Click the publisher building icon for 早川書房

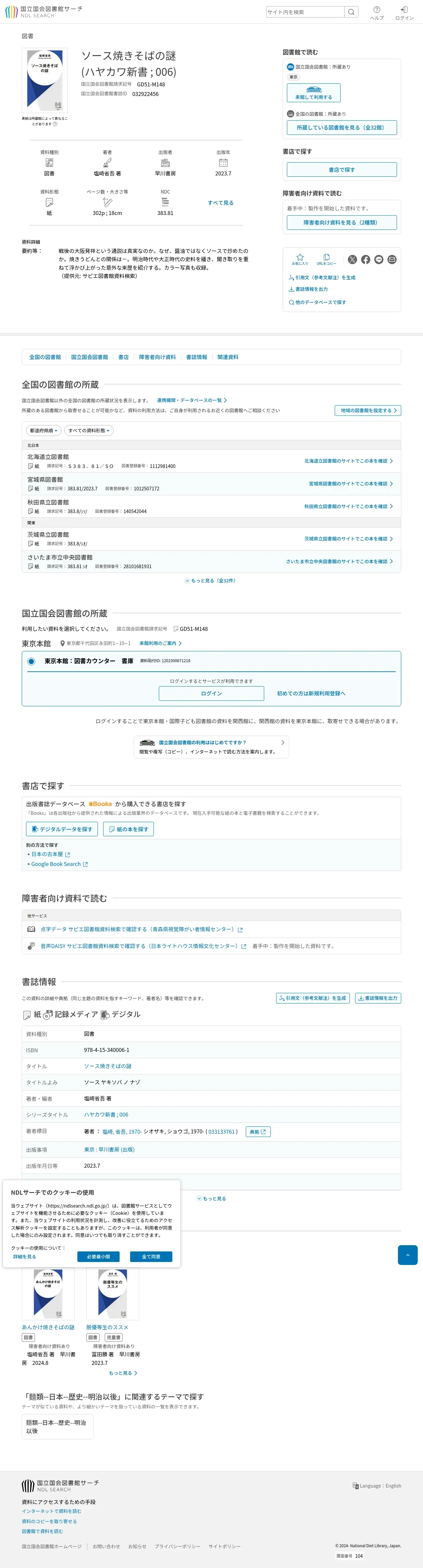tap(165, 163)
